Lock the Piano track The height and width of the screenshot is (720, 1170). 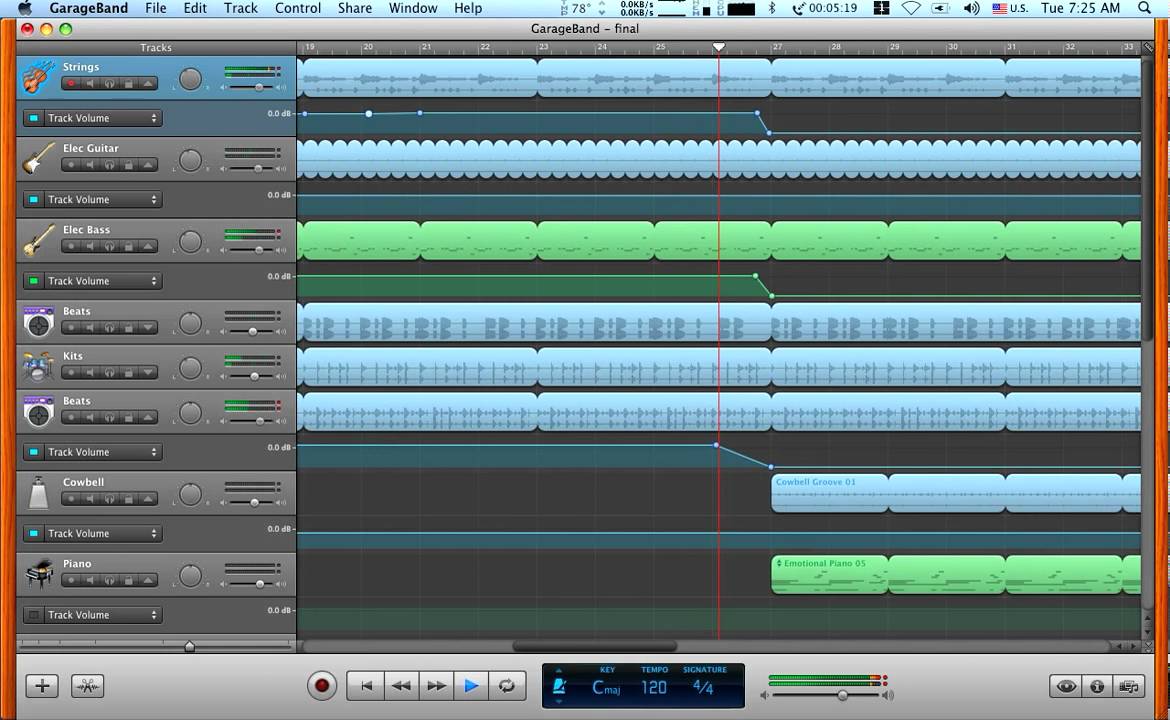[x=129, y=580]
